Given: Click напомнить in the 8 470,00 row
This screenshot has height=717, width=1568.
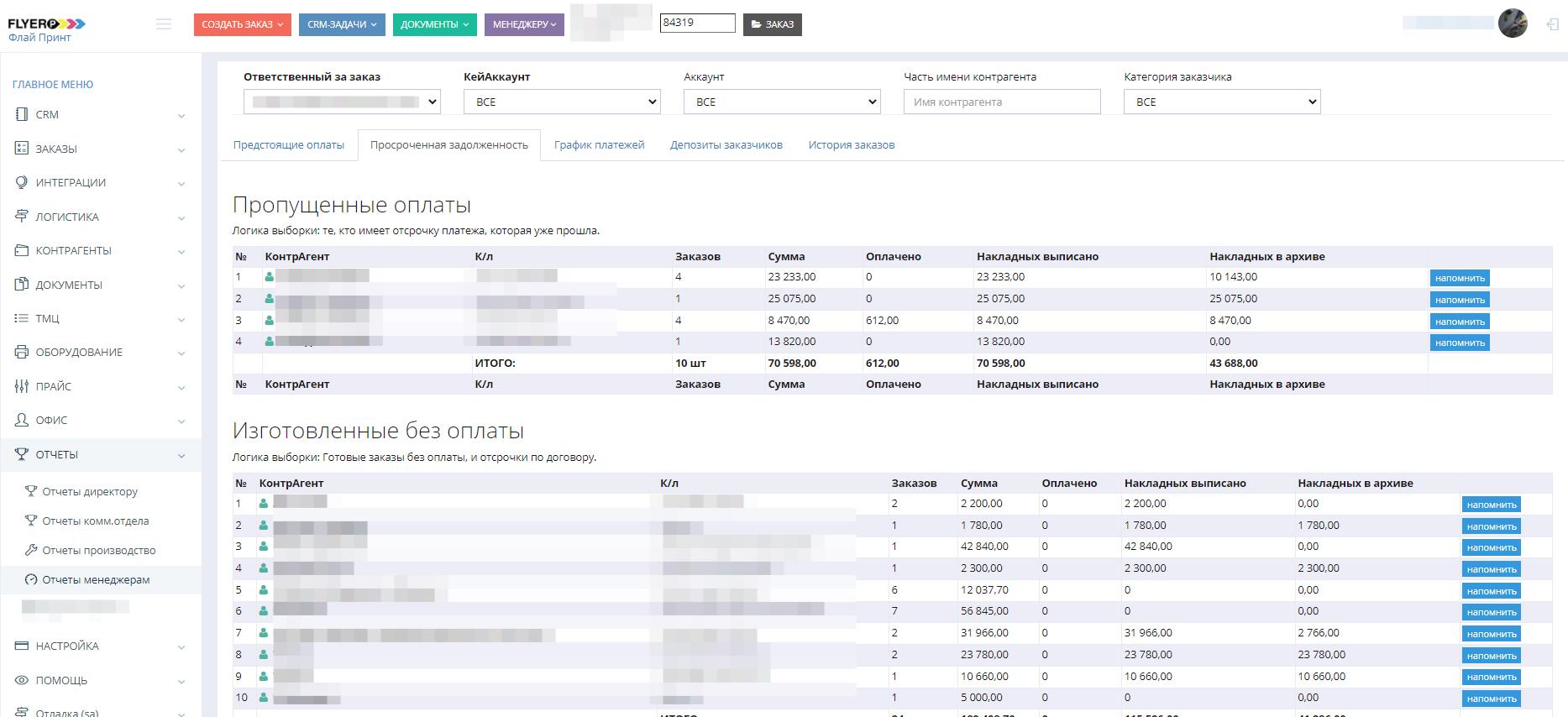Looking at the screenshot, I should tap(1460, 322).
